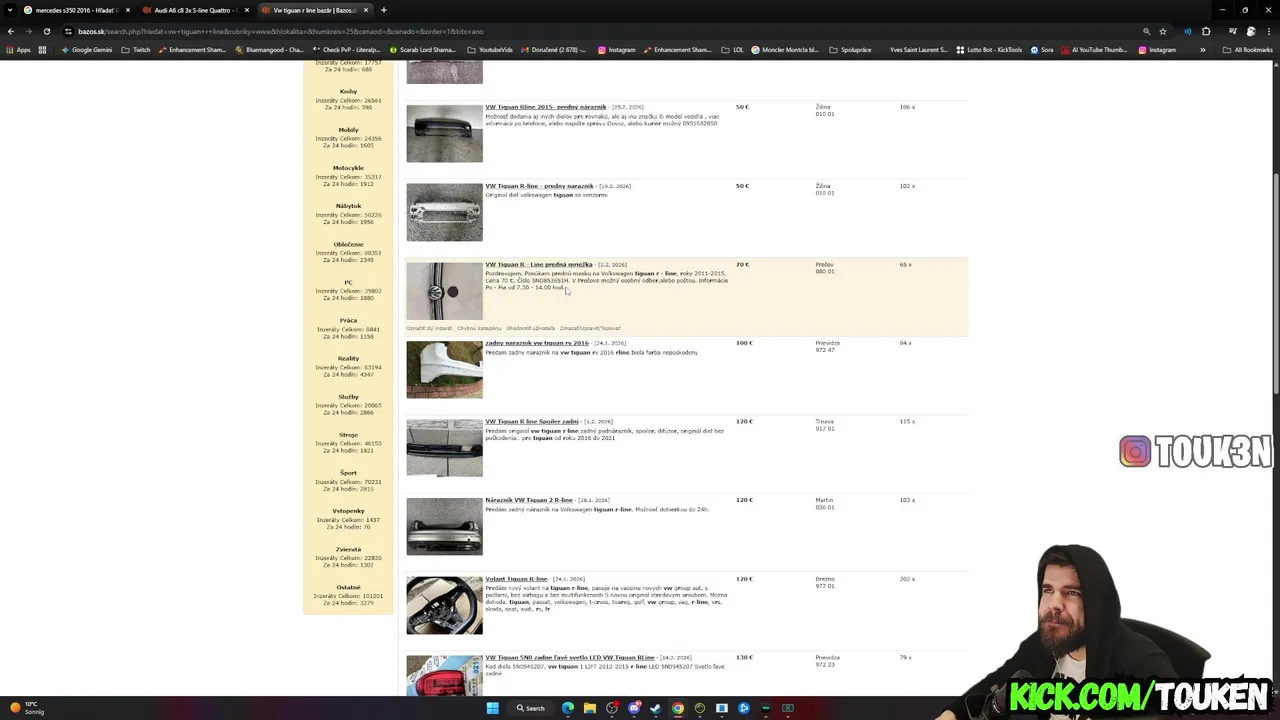Open listing VW Tiguan R line Spoiler zadní

click(x=532, y=422)
